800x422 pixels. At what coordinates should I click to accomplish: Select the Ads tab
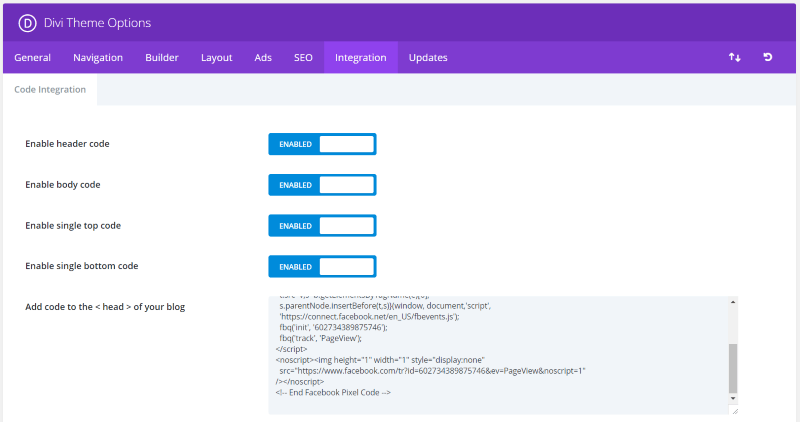263,58
